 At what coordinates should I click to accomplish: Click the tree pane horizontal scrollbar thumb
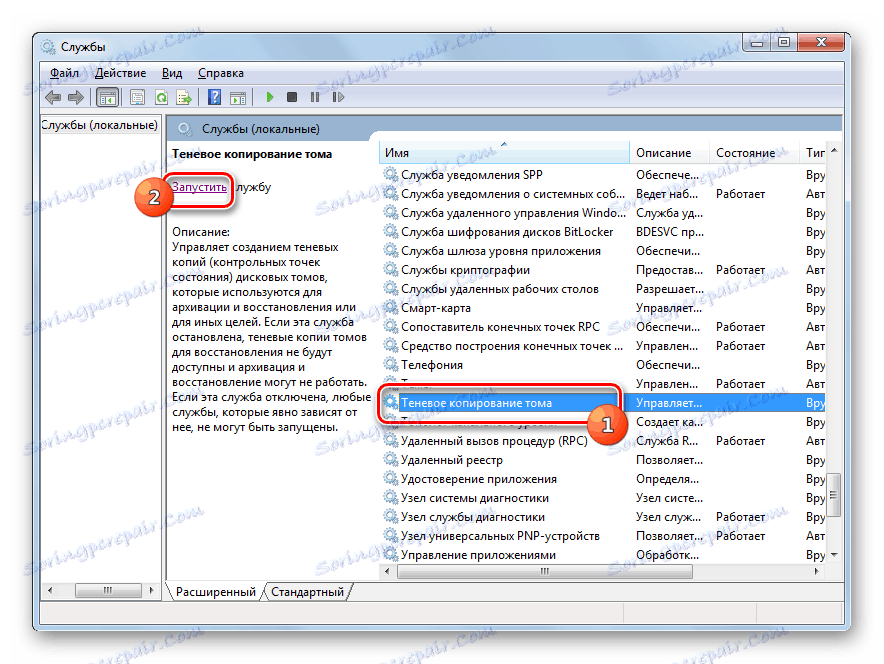click(x=108, y=590)
